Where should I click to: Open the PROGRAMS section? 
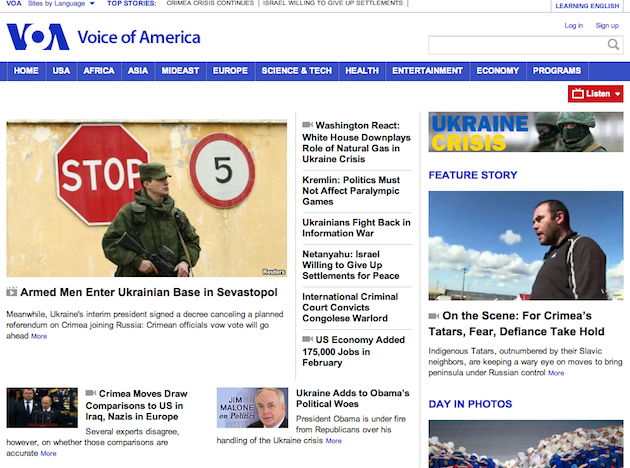tap(557, 71)
